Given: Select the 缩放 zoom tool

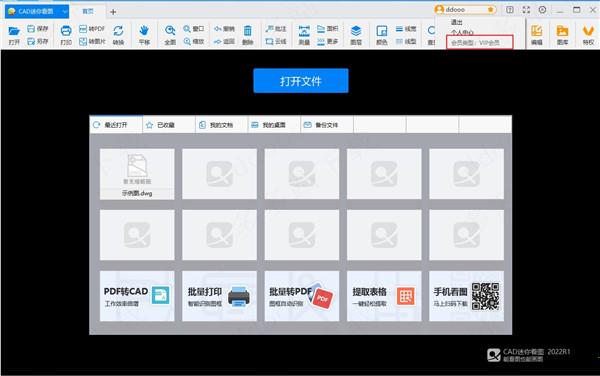Looking at the screenshot, I should 194,41.
